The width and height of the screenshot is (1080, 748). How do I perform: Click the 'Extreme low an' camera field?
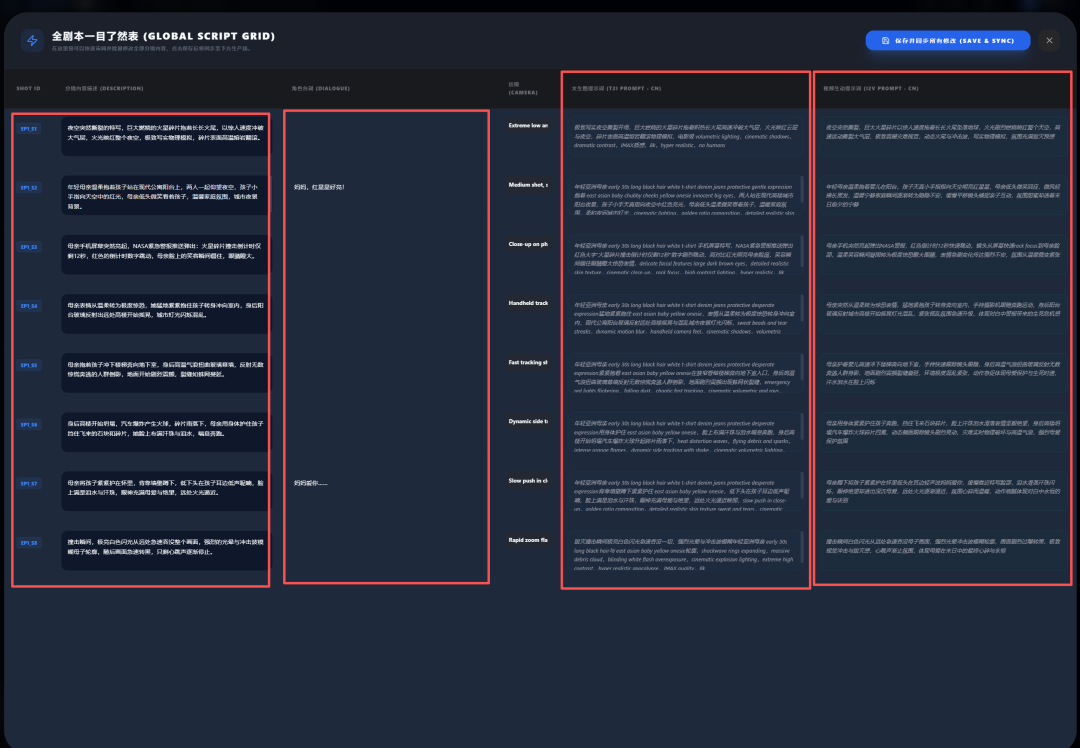(528, 125)
